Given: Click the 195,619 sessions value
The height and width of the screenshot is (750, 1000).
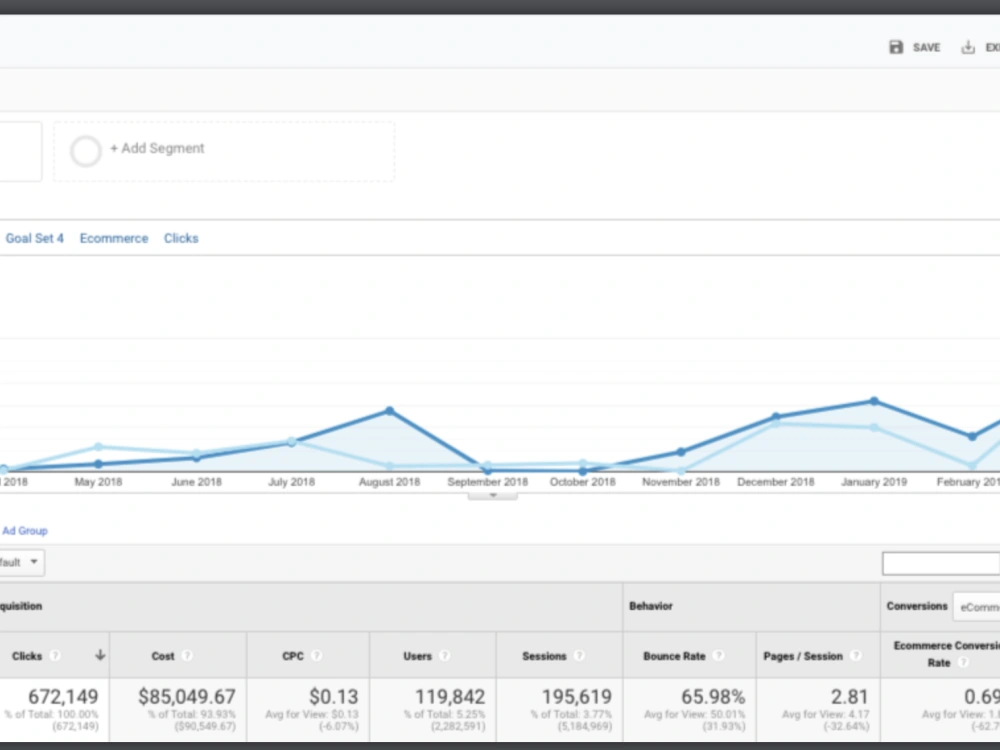Looking at the screenshot, I should coord(577,696).
